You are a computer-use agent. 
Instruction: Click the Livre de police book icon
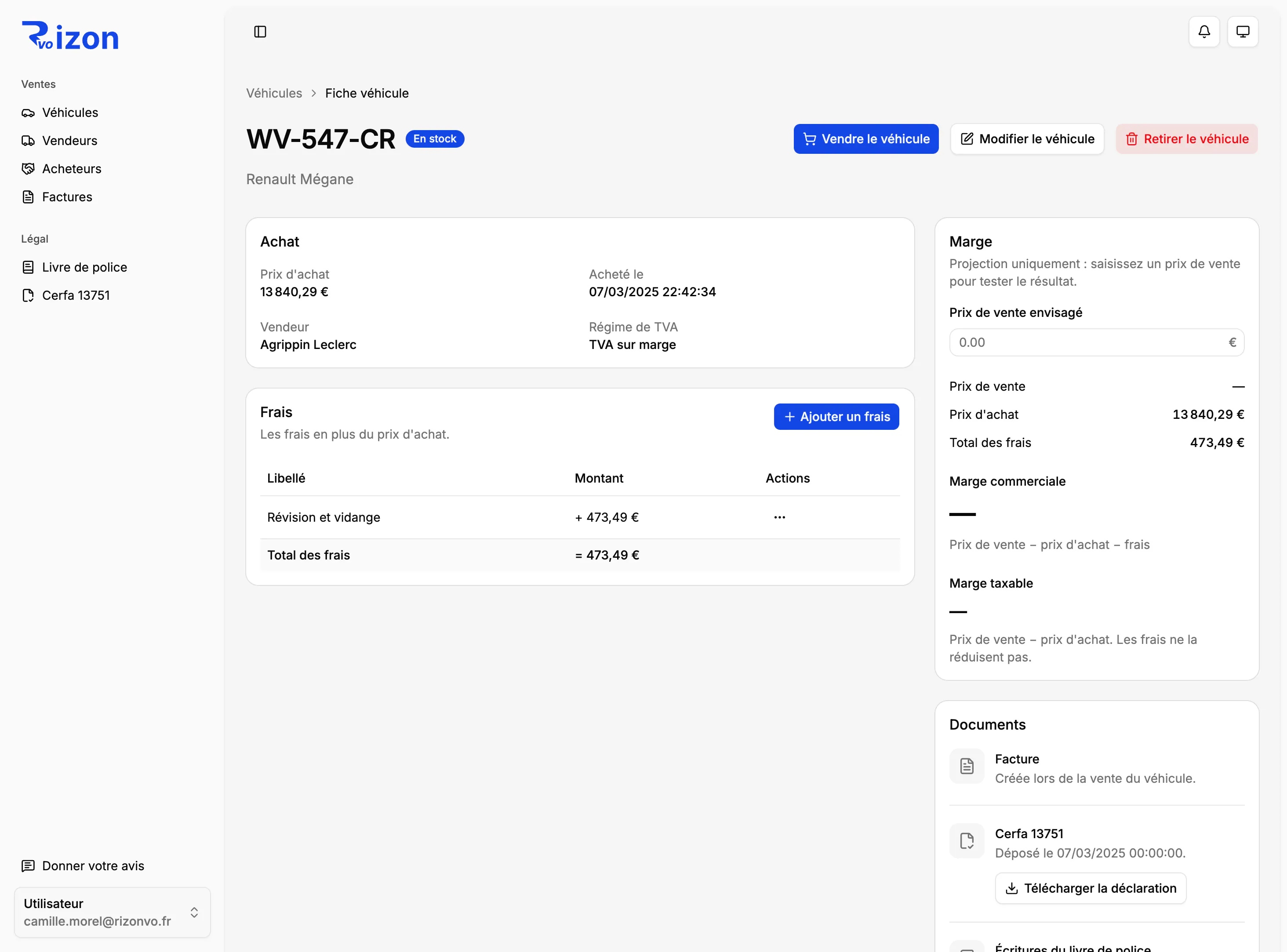pos(28,267)
